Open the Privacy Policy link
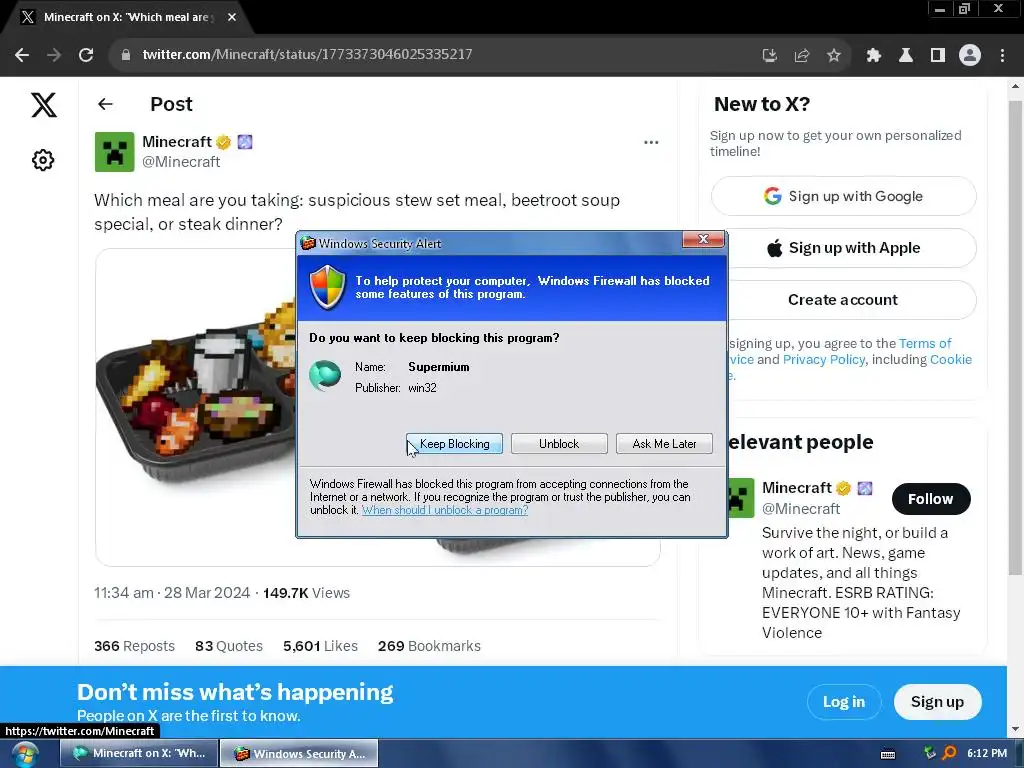This screenshot has height=768, width=1024. click(824, 360)
